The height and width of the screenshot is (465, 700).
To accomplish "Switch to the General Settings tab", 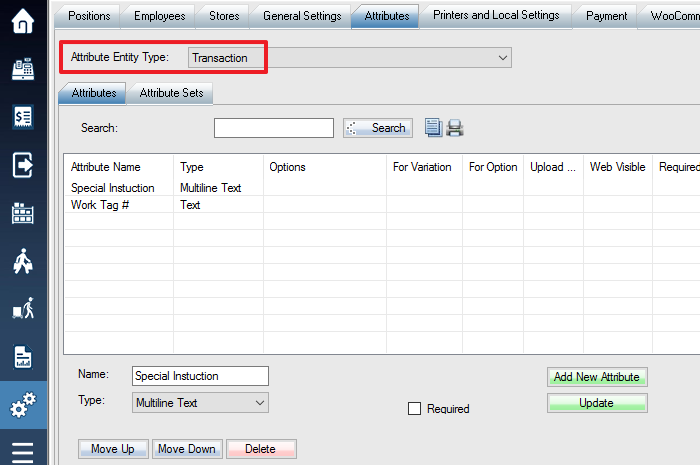I will [x=302, y=16].
